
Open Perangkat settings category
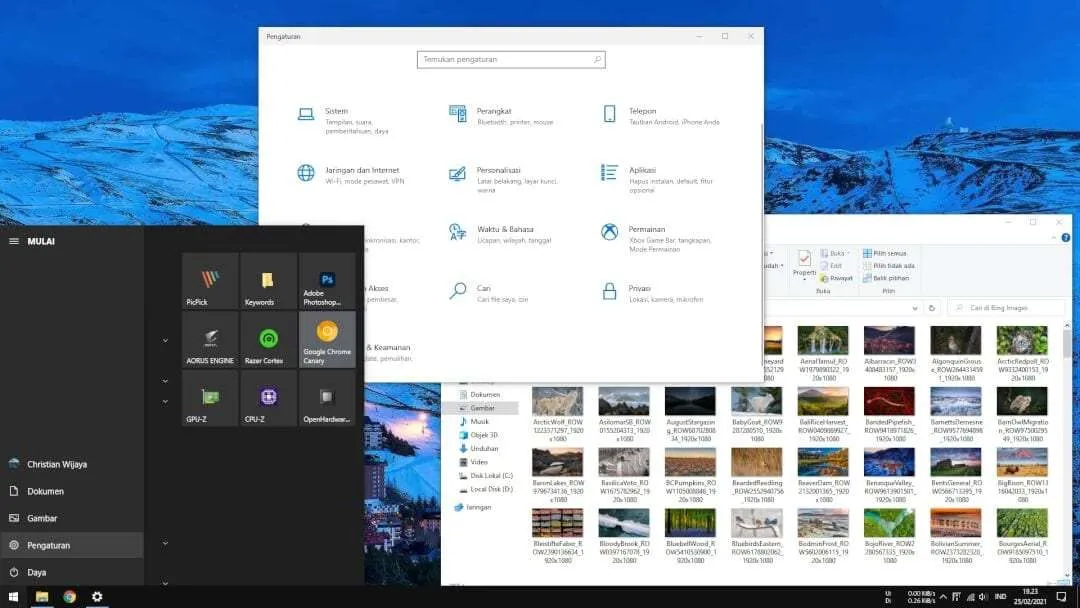pyautogui.click(x=501, y=116)
